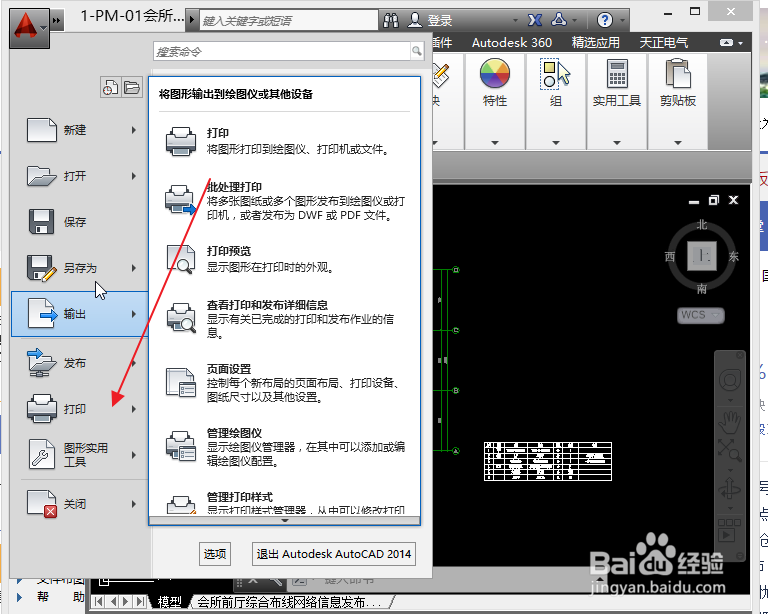768x614 pixels.
Task: Click the orbit navigation tool
Action: pyautogui.click(x=729, y=489)
